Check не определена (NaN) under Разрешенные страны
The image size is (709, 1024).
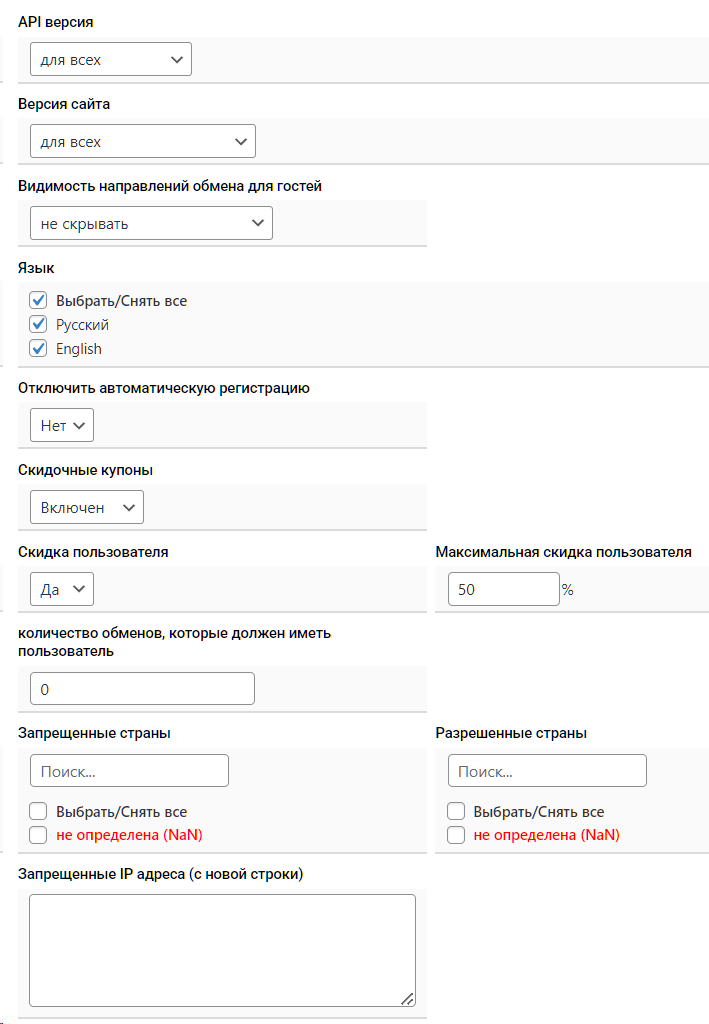(456, 835)
